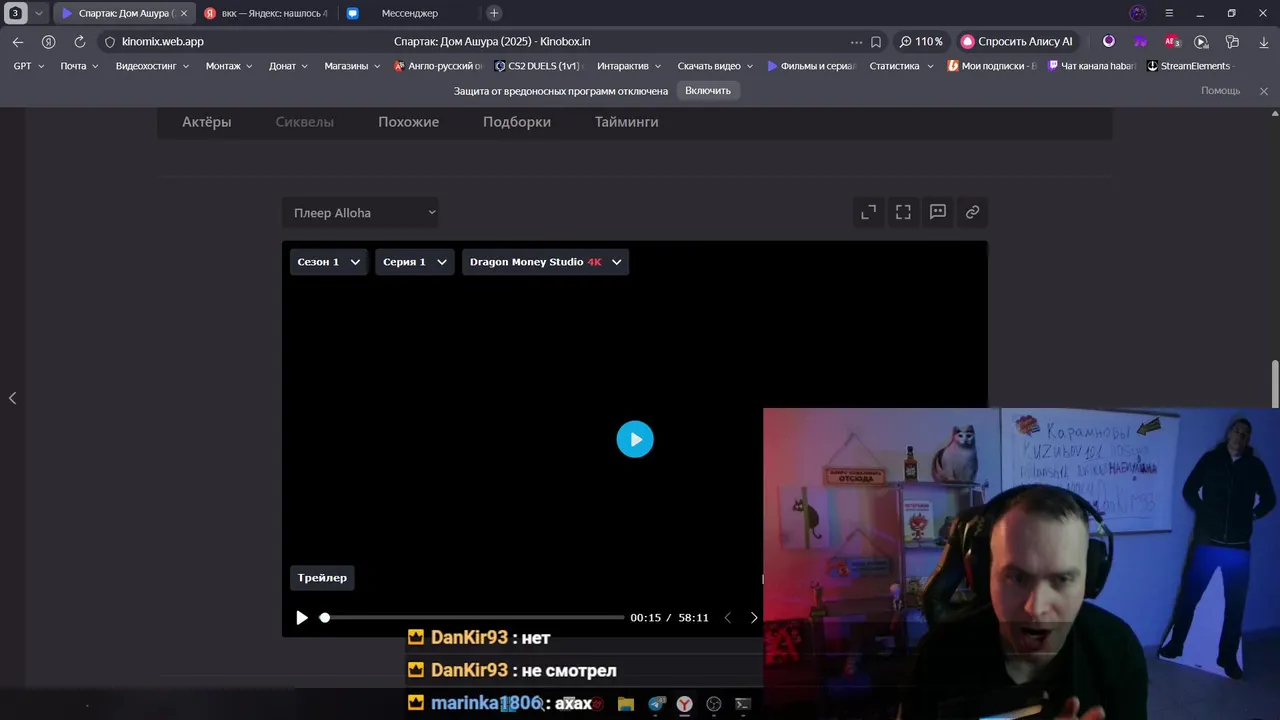Image resolution: width=1280 pixels, height=720 pixels.
Task: Close the Спартак: Дом Ашура tab
Action: (184, 13)
